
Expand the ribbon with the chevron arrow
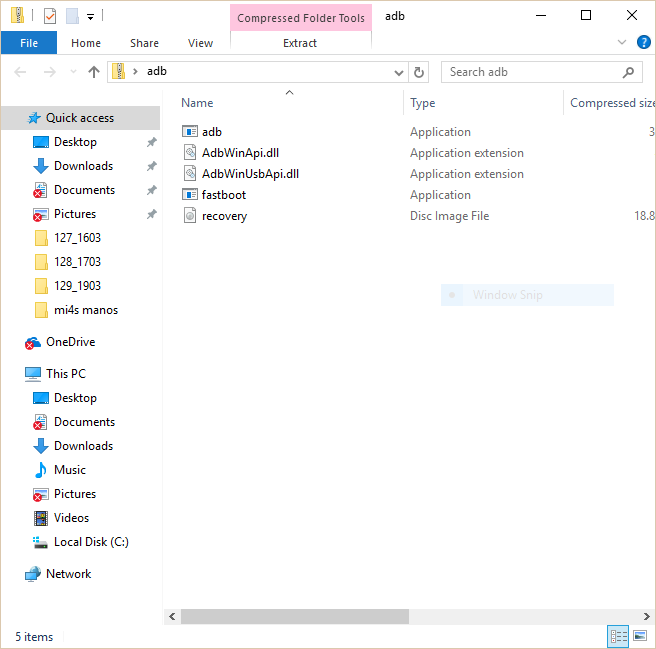click(x=622, y=43)
